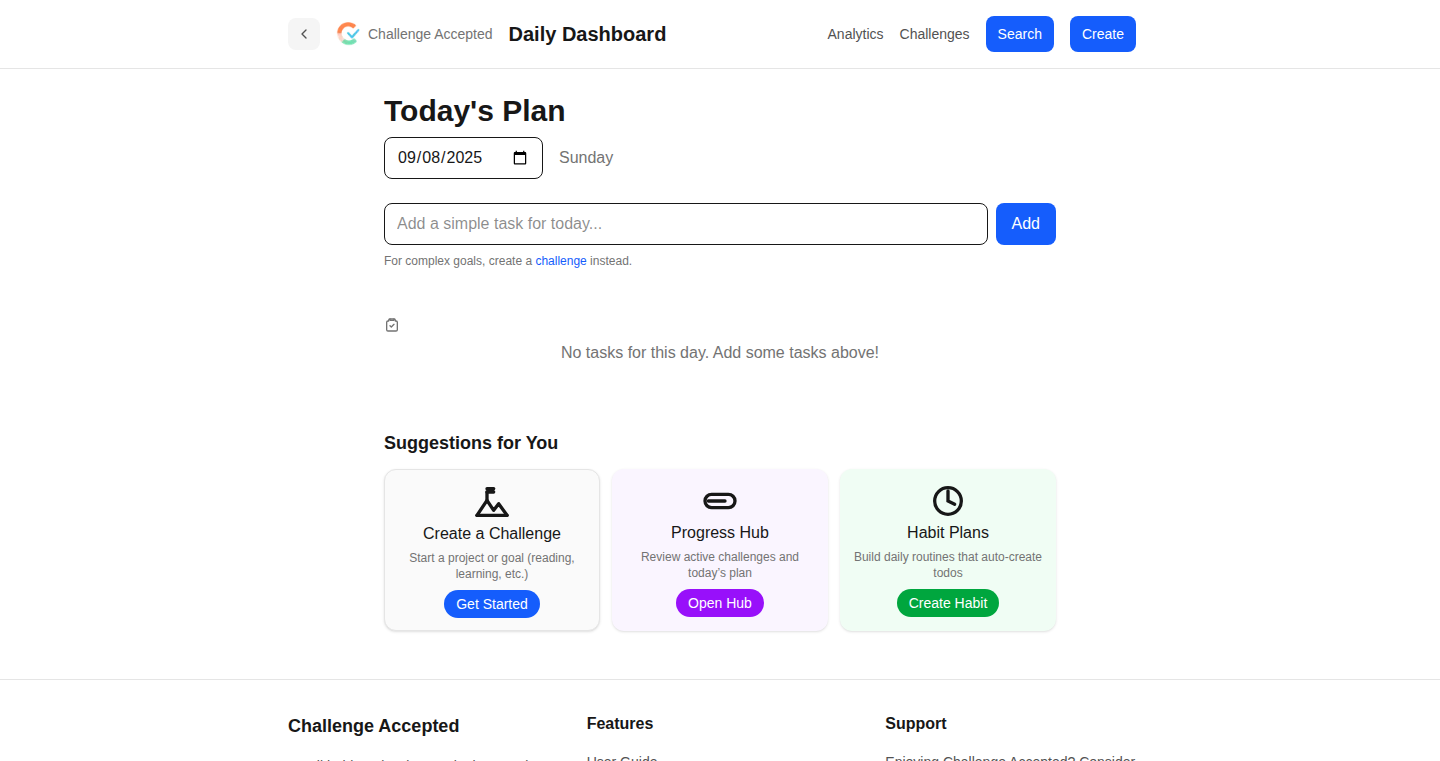
Task: Click the clipboard check icon above empty tasks
Action: tap(392, 325)
